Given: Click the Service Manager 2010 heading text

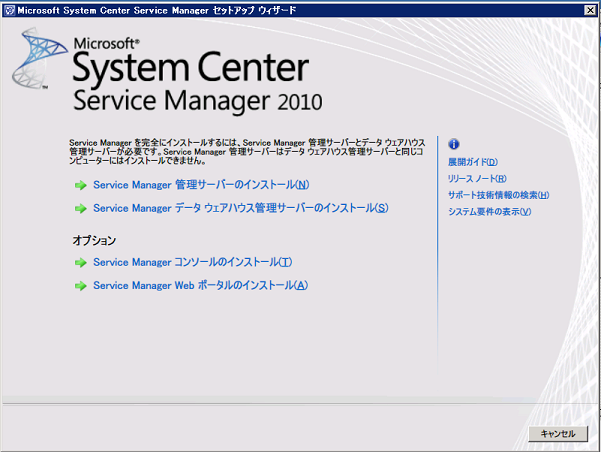Looking at the screenshot, I should 198,102.
